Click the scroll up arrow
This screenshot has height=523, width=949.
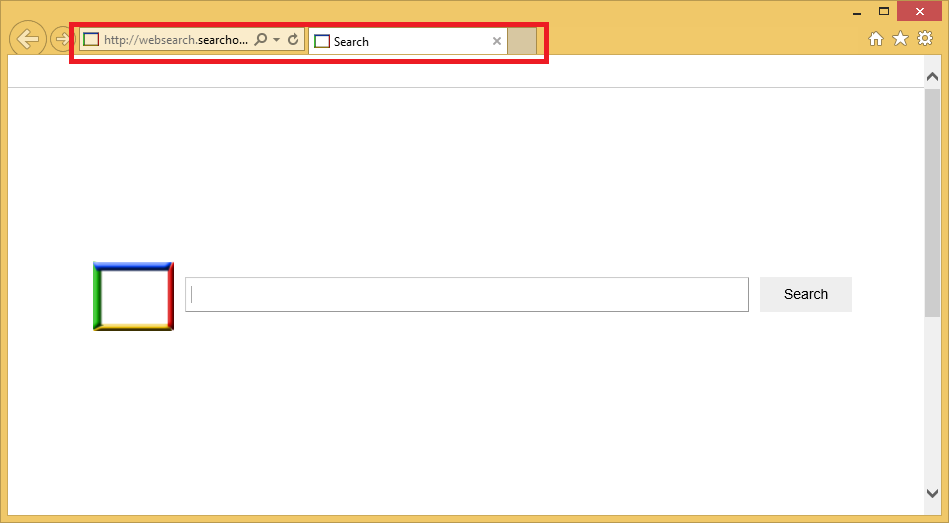click(932, 76)
